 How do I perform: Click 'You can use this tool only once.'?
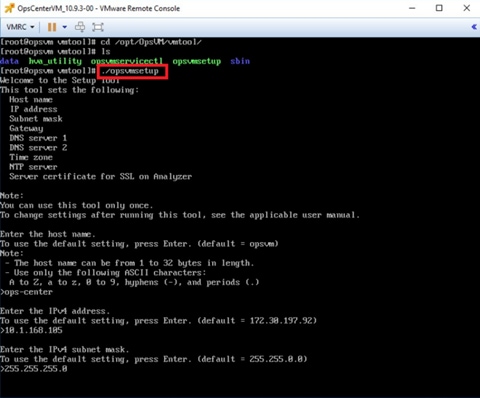tap(77, 205)
